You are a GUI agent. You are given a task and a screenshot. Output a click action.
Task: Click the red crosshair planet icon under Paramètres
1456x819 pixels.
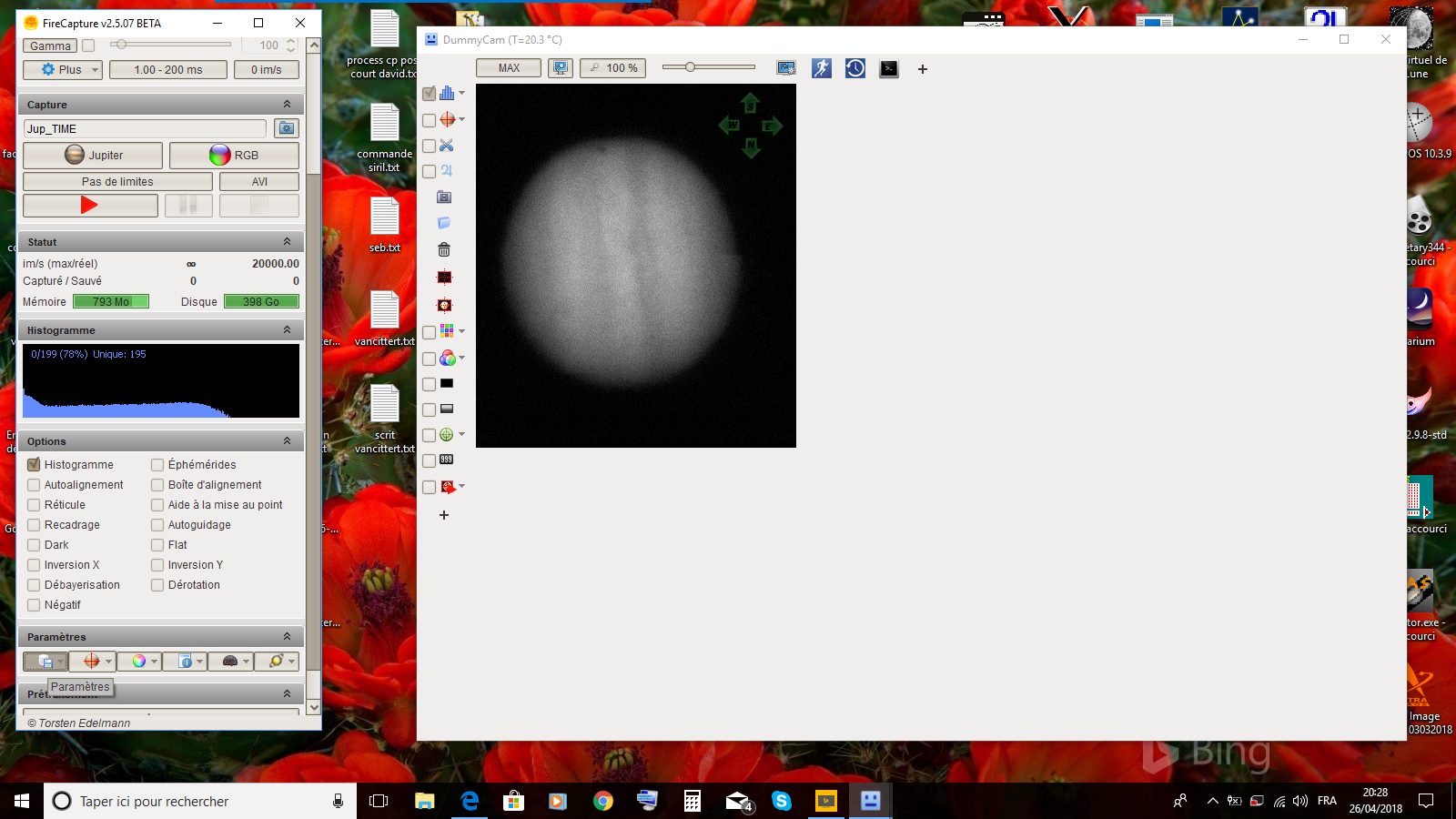[x=91, y=662]
